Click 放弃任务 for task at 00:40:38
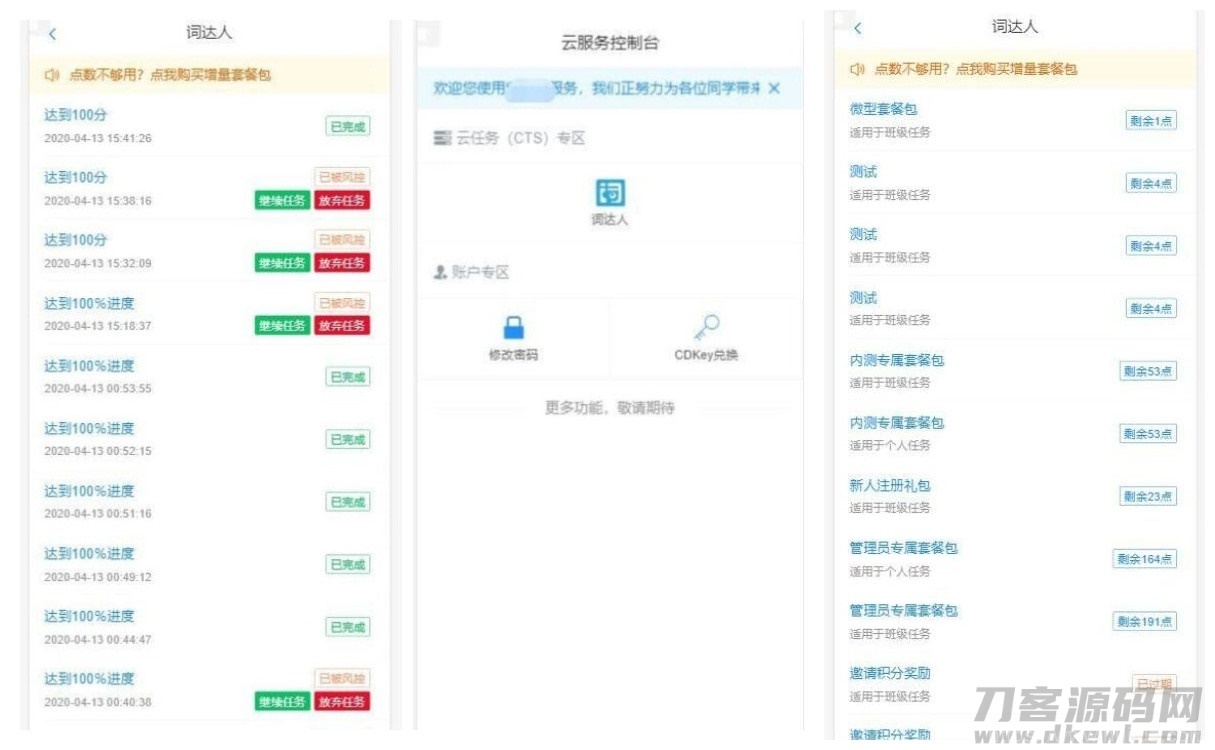The width and height of the screenshot is (1215, 750). coord(342,701)
